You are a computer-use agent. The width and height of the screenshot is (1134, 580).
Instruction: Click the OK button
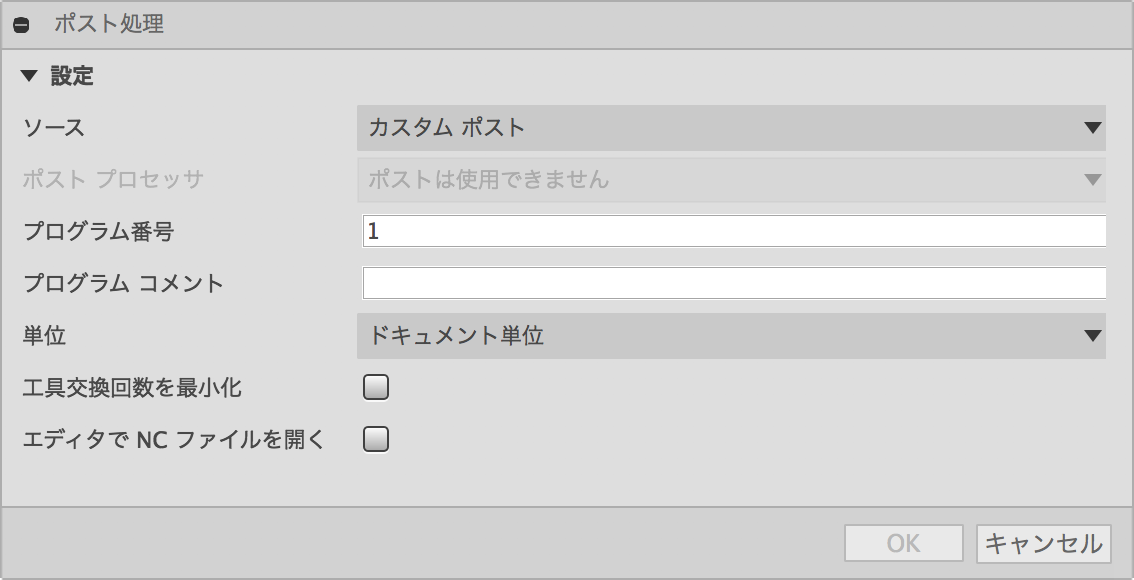pos(903,543)
